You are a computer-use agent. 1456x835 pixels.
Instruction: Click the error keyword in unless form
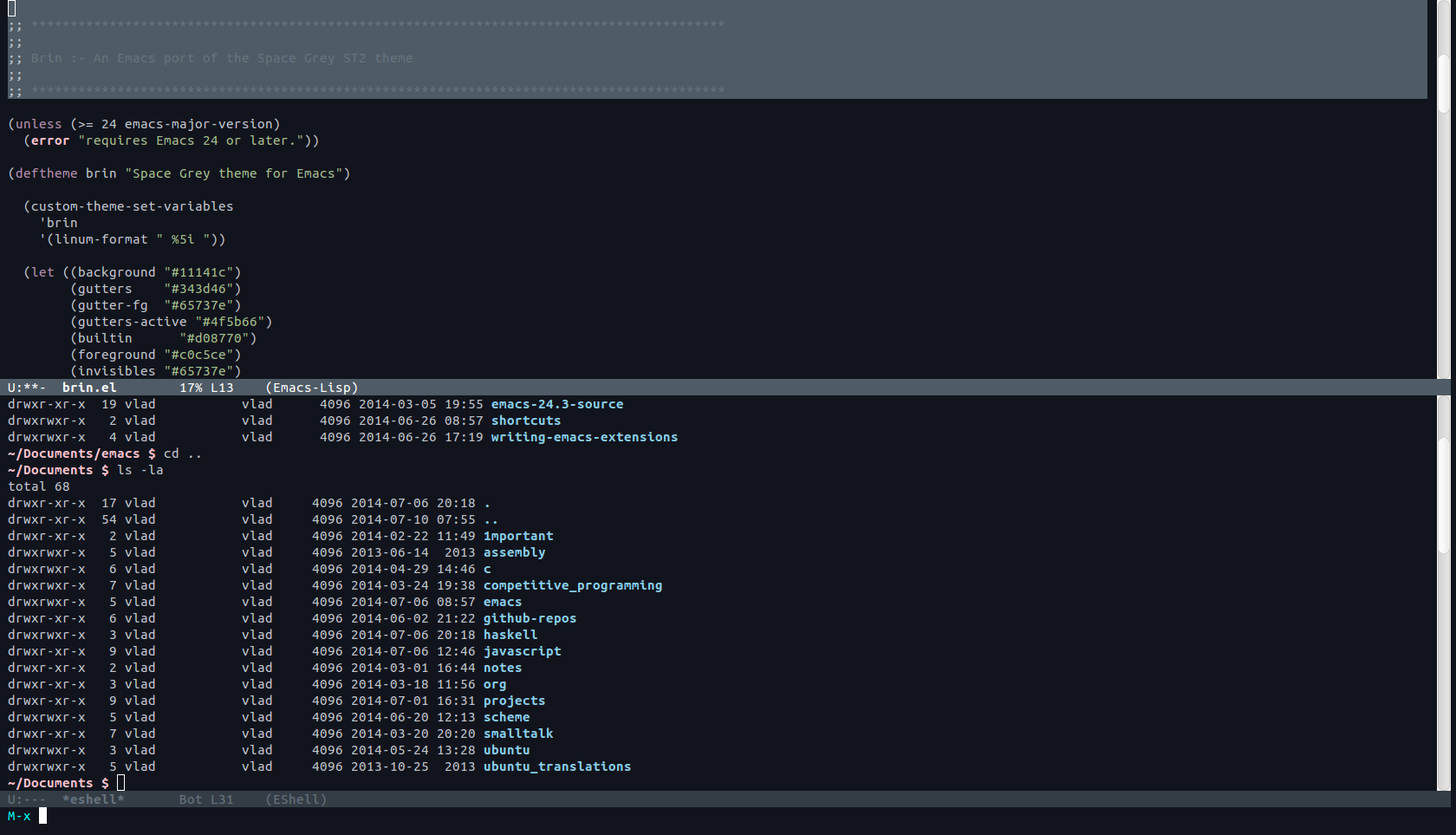50,140
